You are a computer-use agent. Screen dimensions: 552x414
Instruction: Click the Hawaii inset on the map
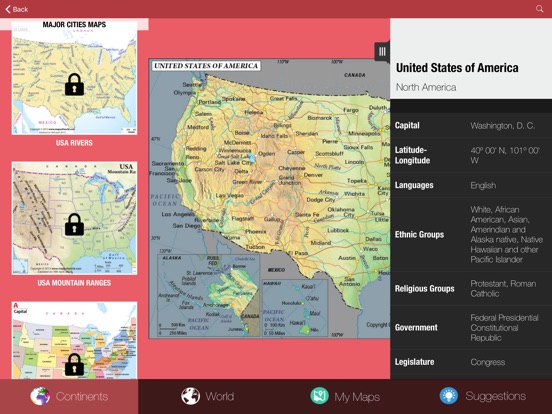295,308
